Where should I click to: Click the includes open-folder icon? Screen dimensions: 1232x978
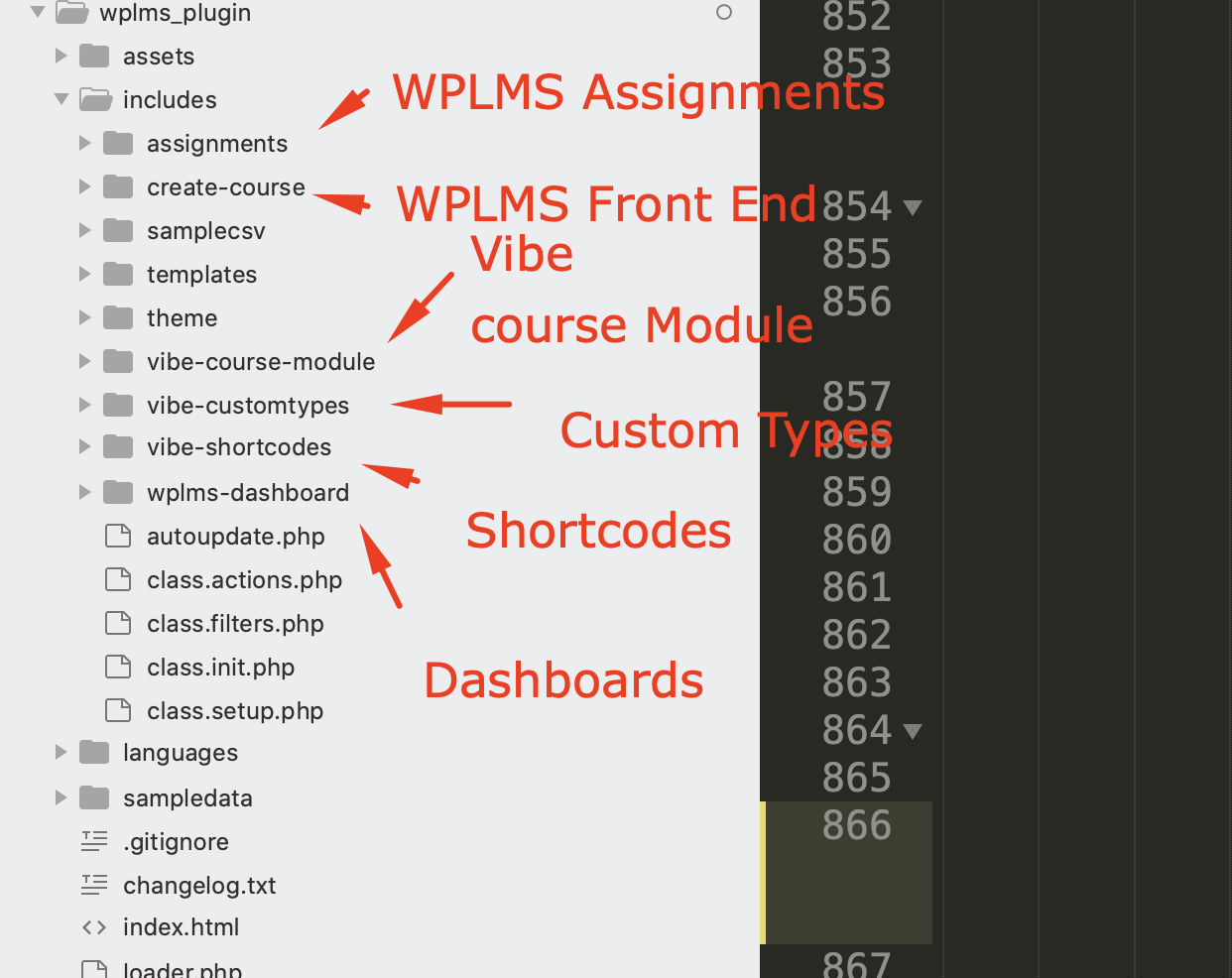[95, 99]
